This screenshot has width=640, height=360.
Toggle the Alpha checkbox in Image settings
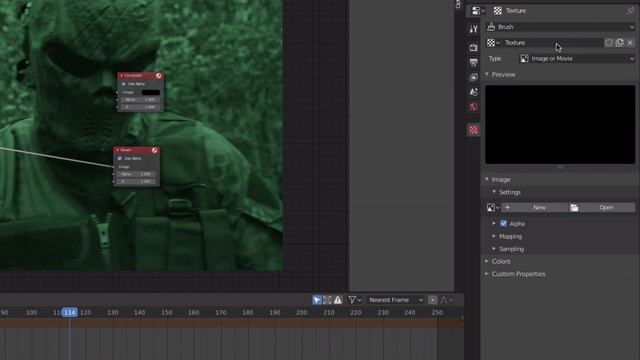pyautogui.click(x=503, y=223)
